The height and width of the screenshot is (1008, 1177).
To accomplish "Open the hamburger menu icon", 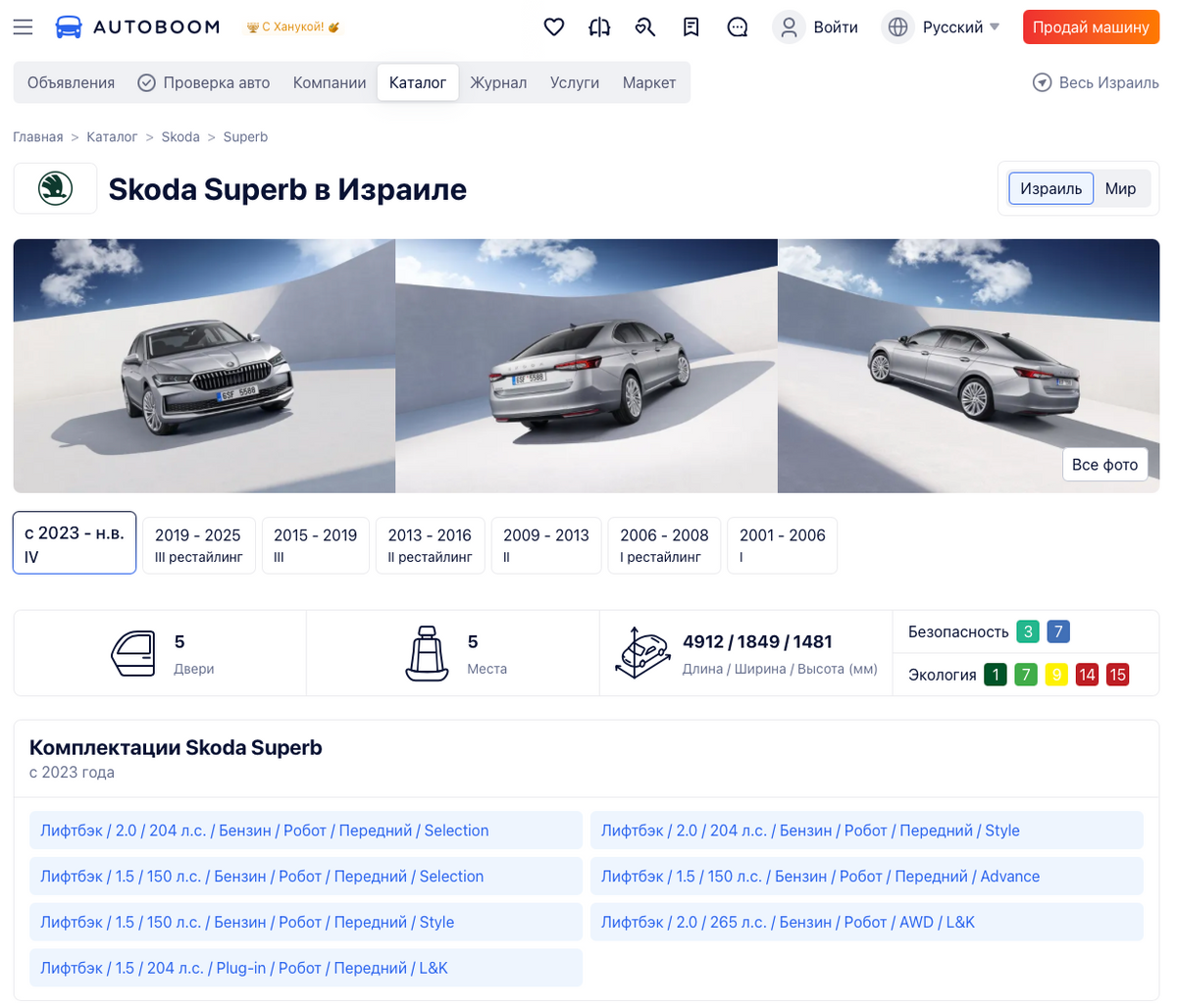I will (x=23, y=27).
